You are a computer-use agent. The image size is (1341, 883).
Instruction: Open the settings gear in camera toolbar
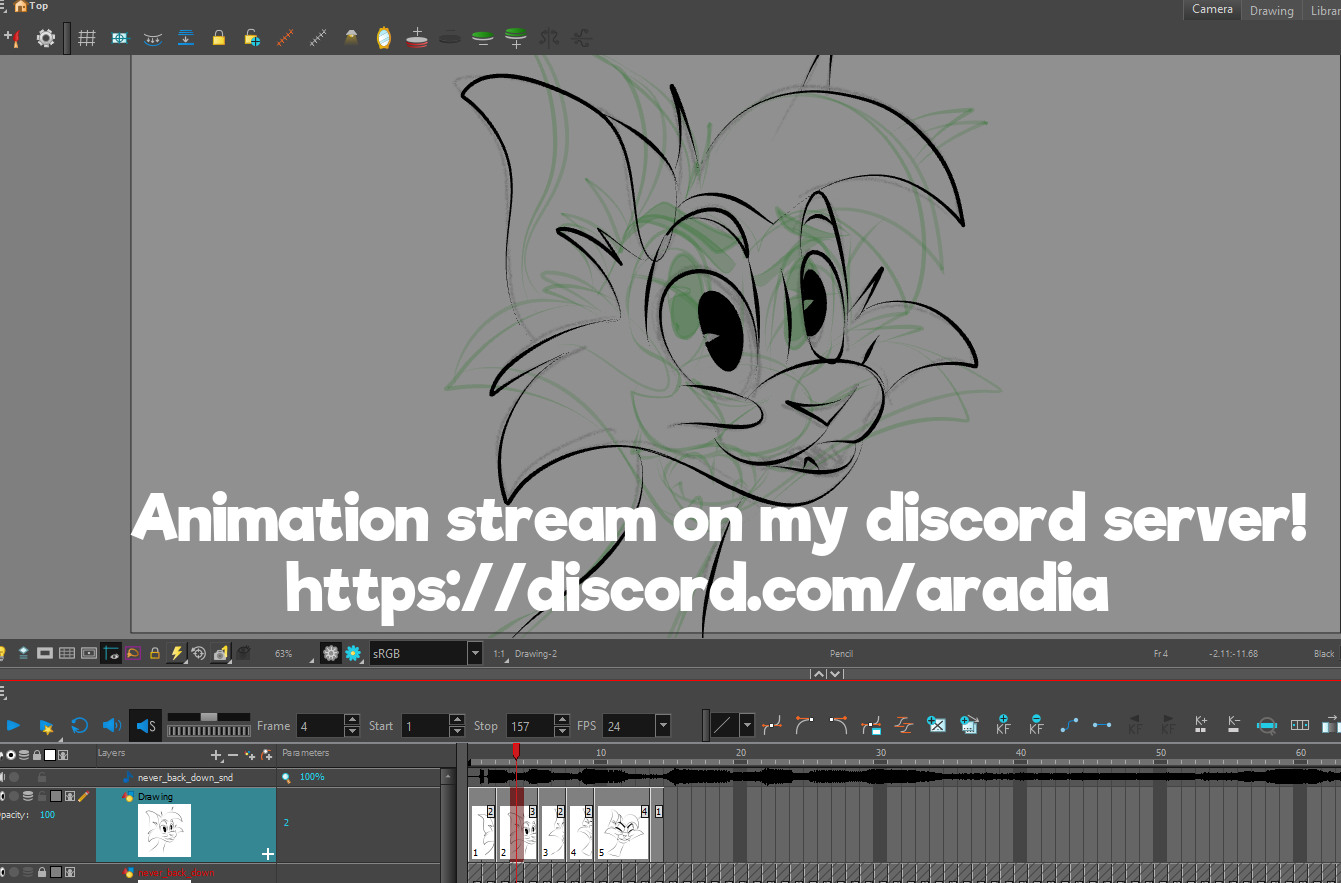click(x=46, y=38)
